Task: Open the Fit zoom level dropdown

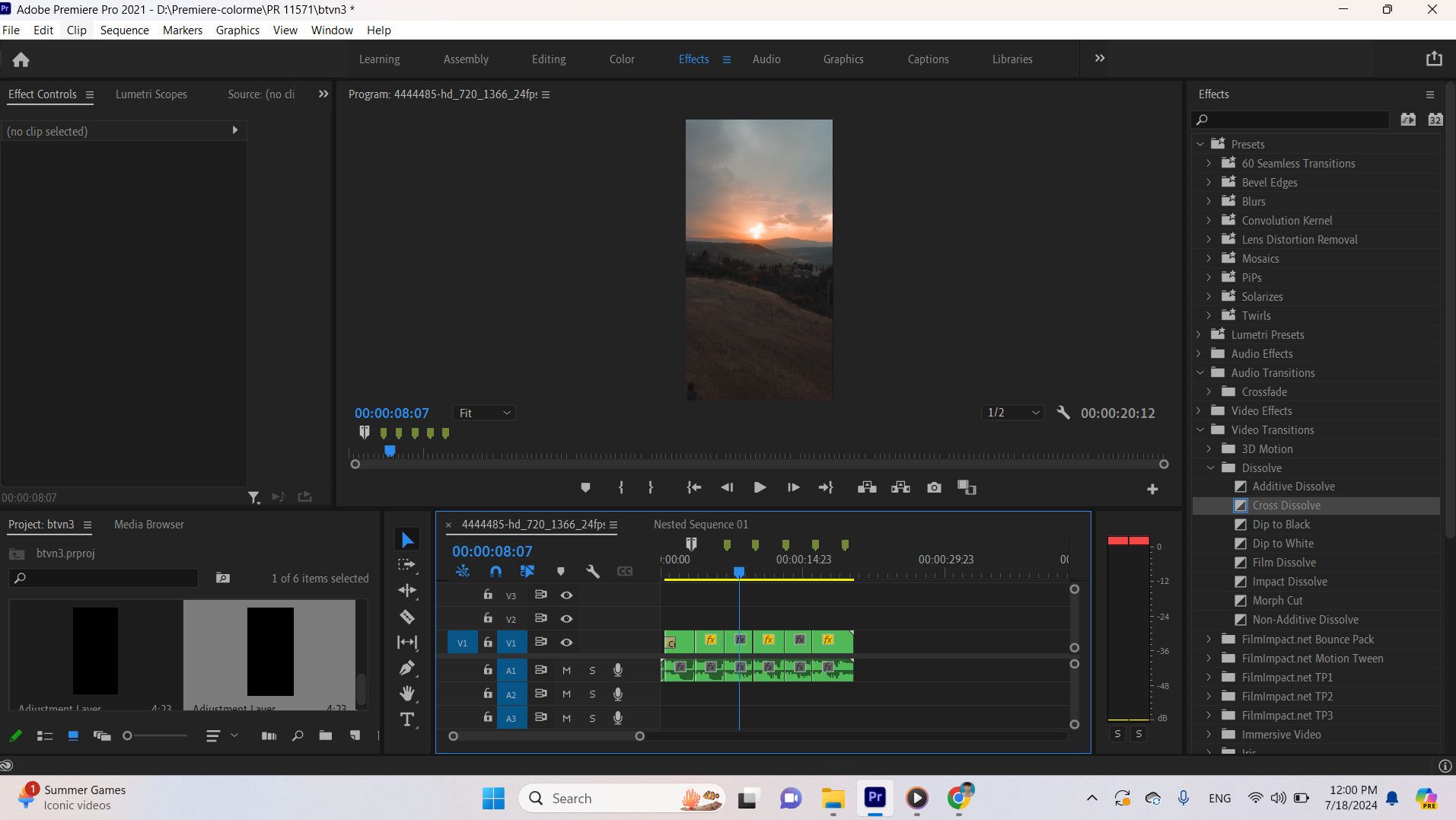Action: pos(484,413)
